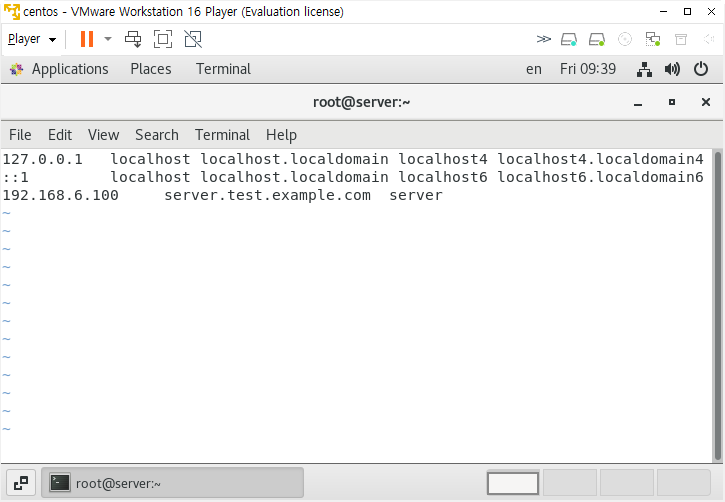This screenshot has width=725, height=502.
Task: Click the first hard disk device icon
Action: 569,39
